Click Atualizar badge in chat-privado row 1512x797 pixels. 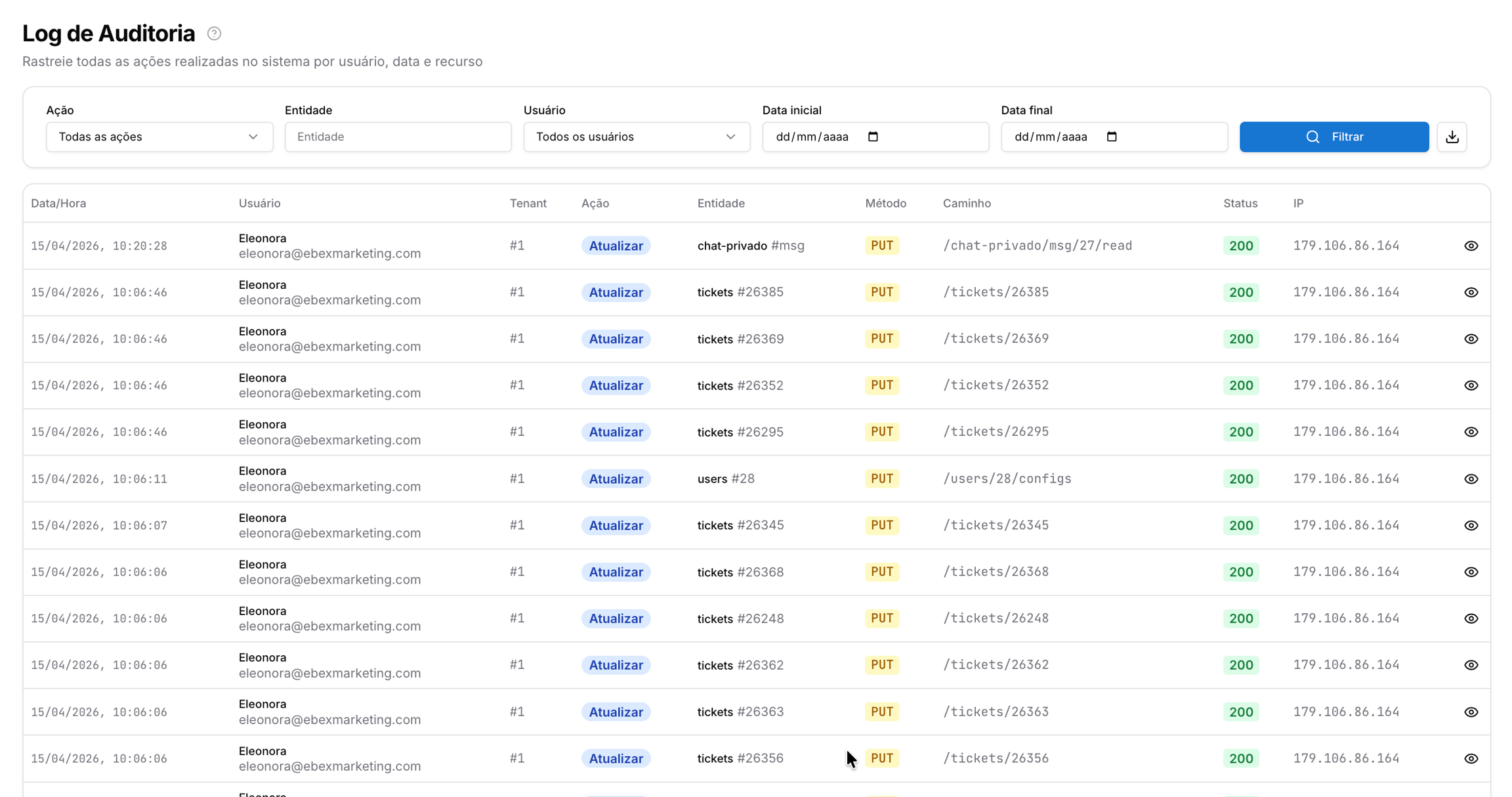pos(616,246)
